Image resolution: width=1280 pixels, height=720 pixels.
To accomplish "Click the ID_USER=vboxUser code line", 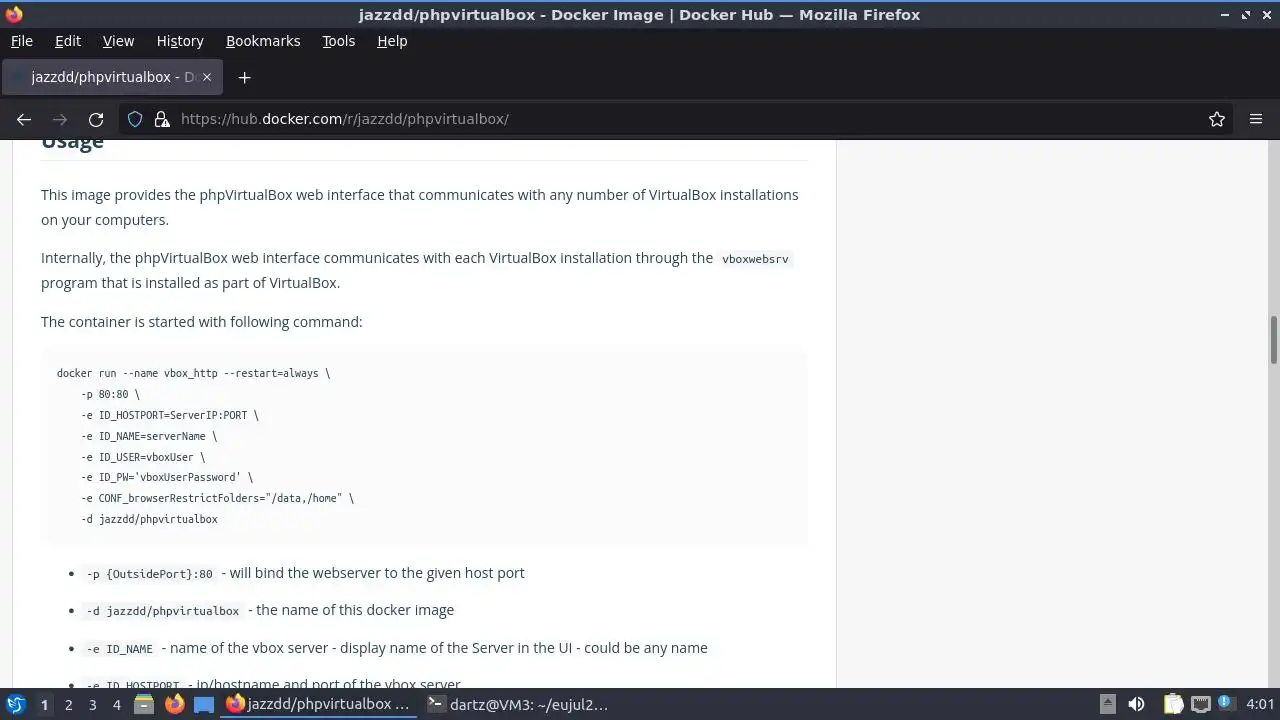I will (x=143, y=457).
